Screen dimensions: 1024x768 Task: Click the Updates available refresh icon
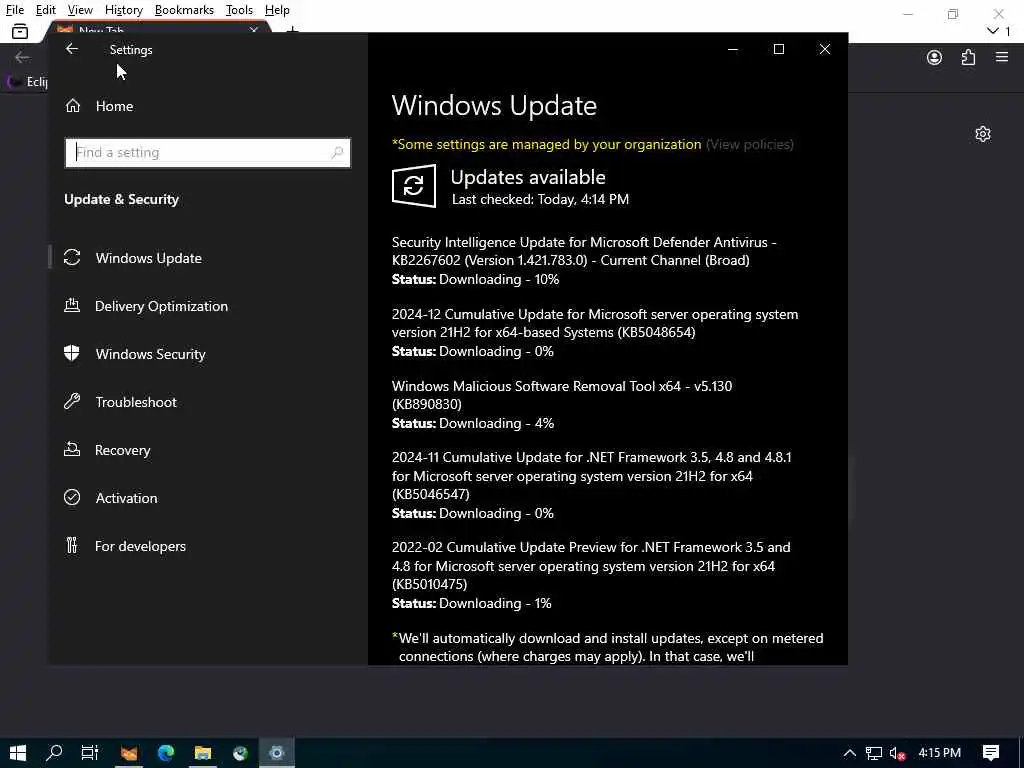point(414,186)
